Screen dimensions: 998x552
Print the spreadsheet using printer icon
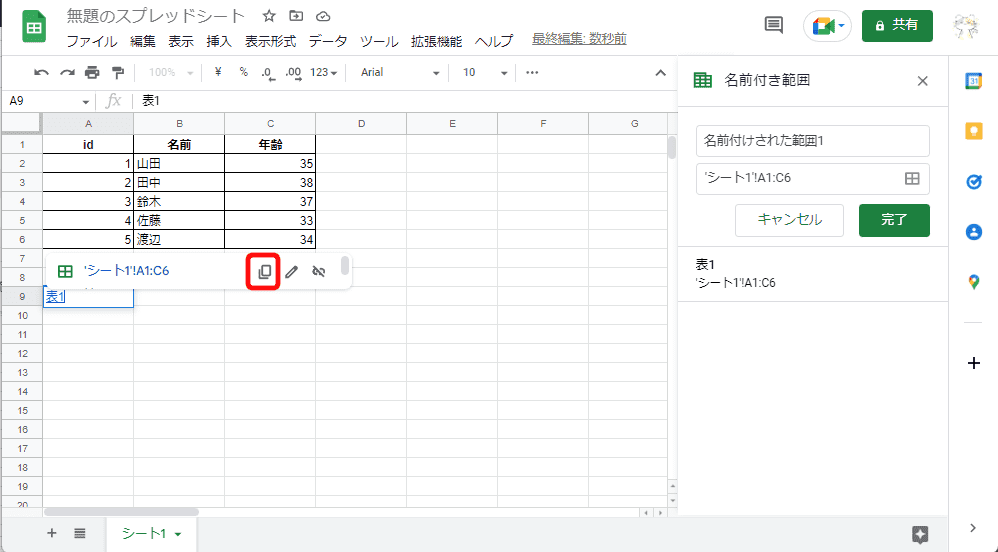(92, 73)
